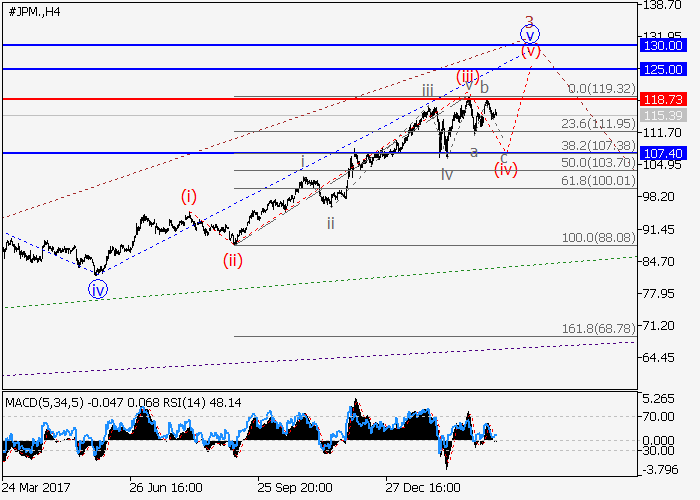Select the 104.95 price axis value
This screenshot has width=700, height=500.
point(662,165)
